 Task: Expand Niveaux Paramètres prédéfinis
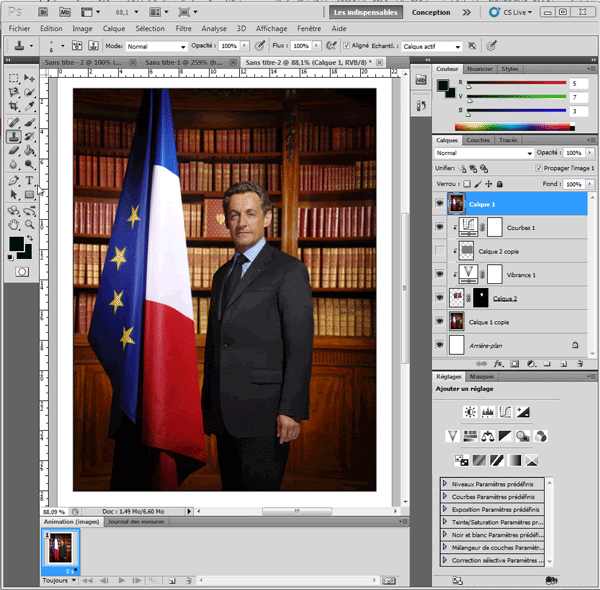(444, 484)
